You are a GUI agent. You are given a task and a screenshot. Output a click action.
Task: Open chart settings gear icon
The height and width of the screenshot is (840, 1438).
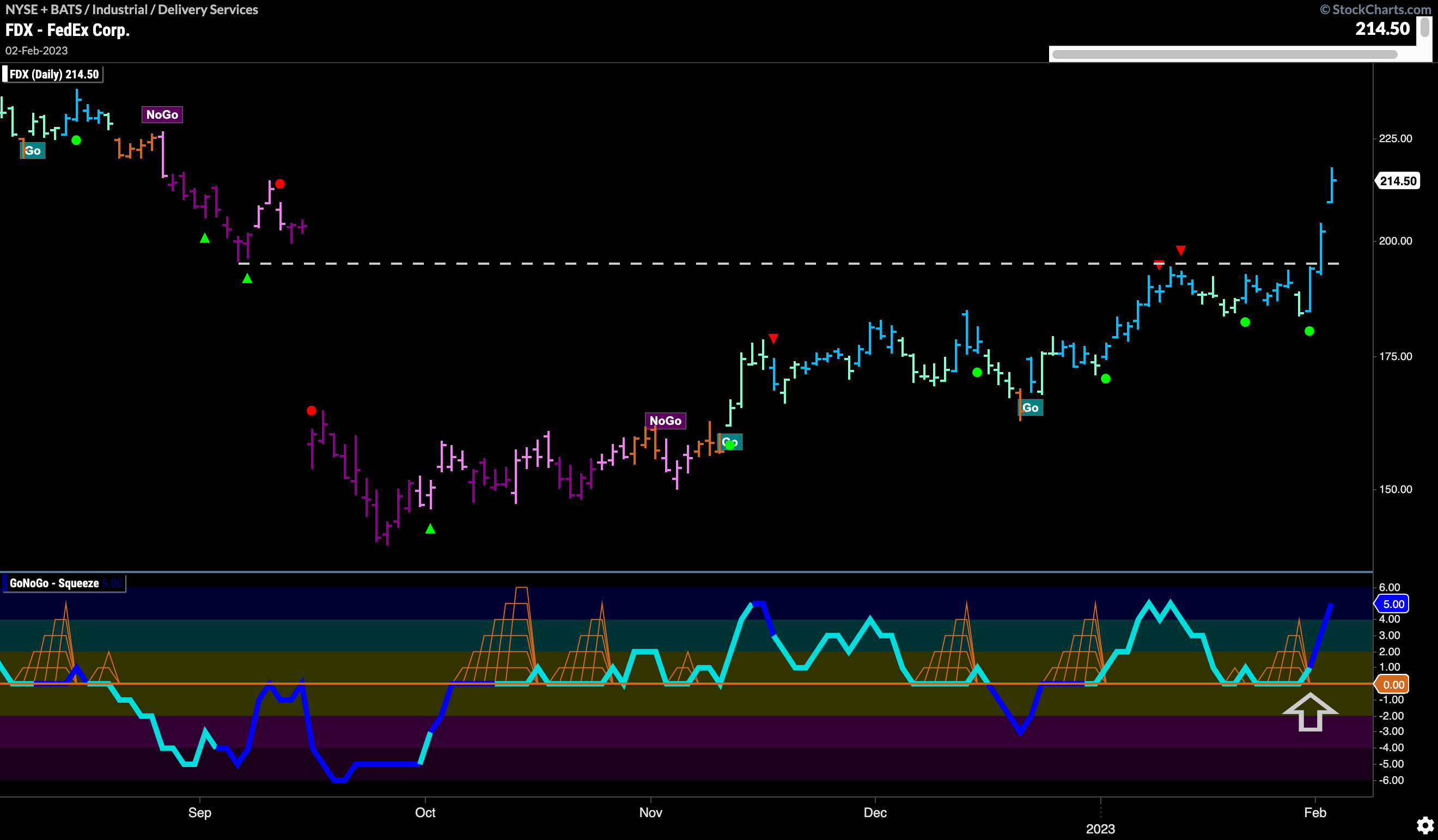pos(1425,825)
